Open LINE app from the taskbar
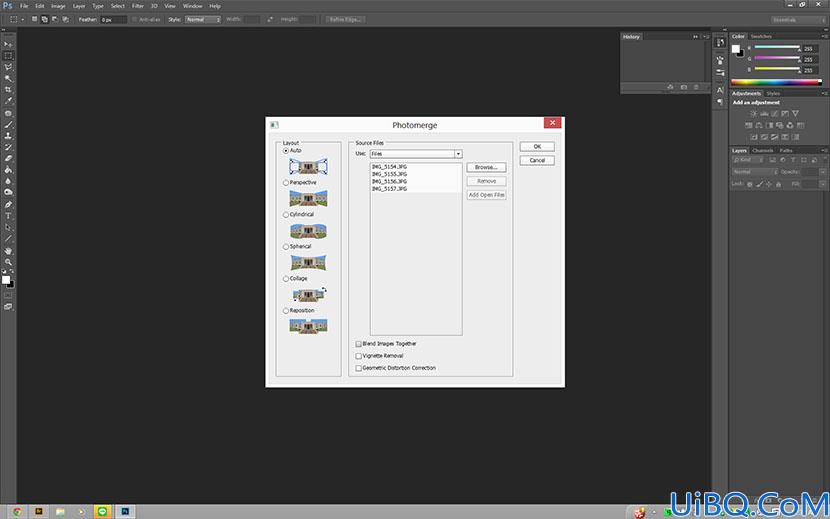830x519 pixels. (103, 511)
